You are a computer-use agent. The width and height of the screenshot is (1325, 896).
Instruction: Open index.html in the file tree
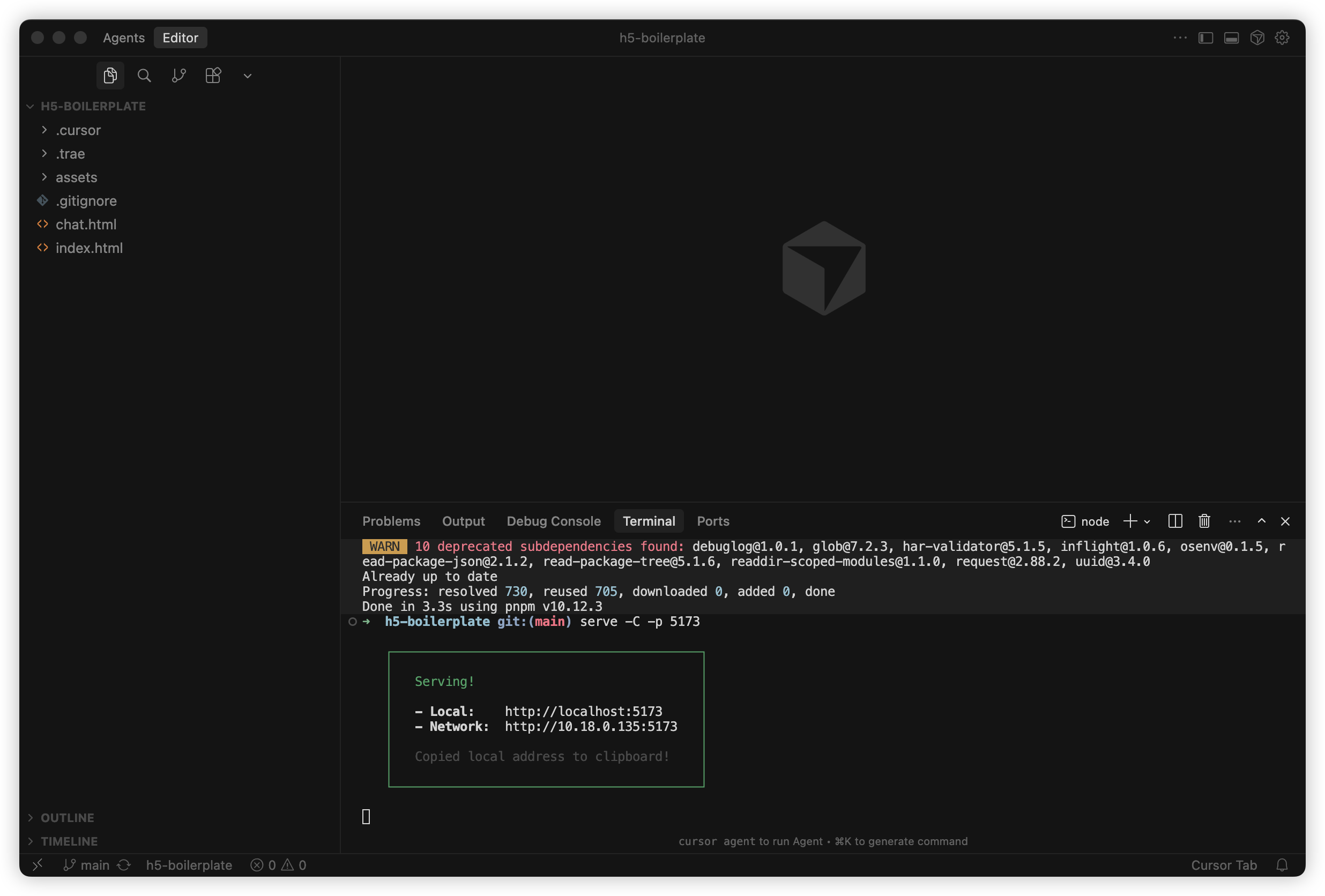coord(89,248)
